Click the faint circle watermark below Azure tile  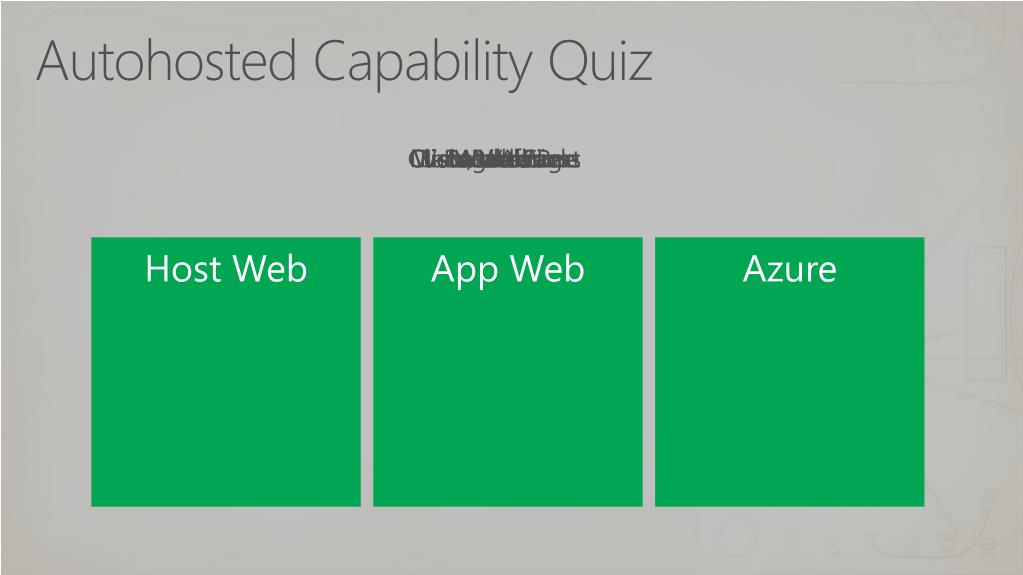pos(736,537)
